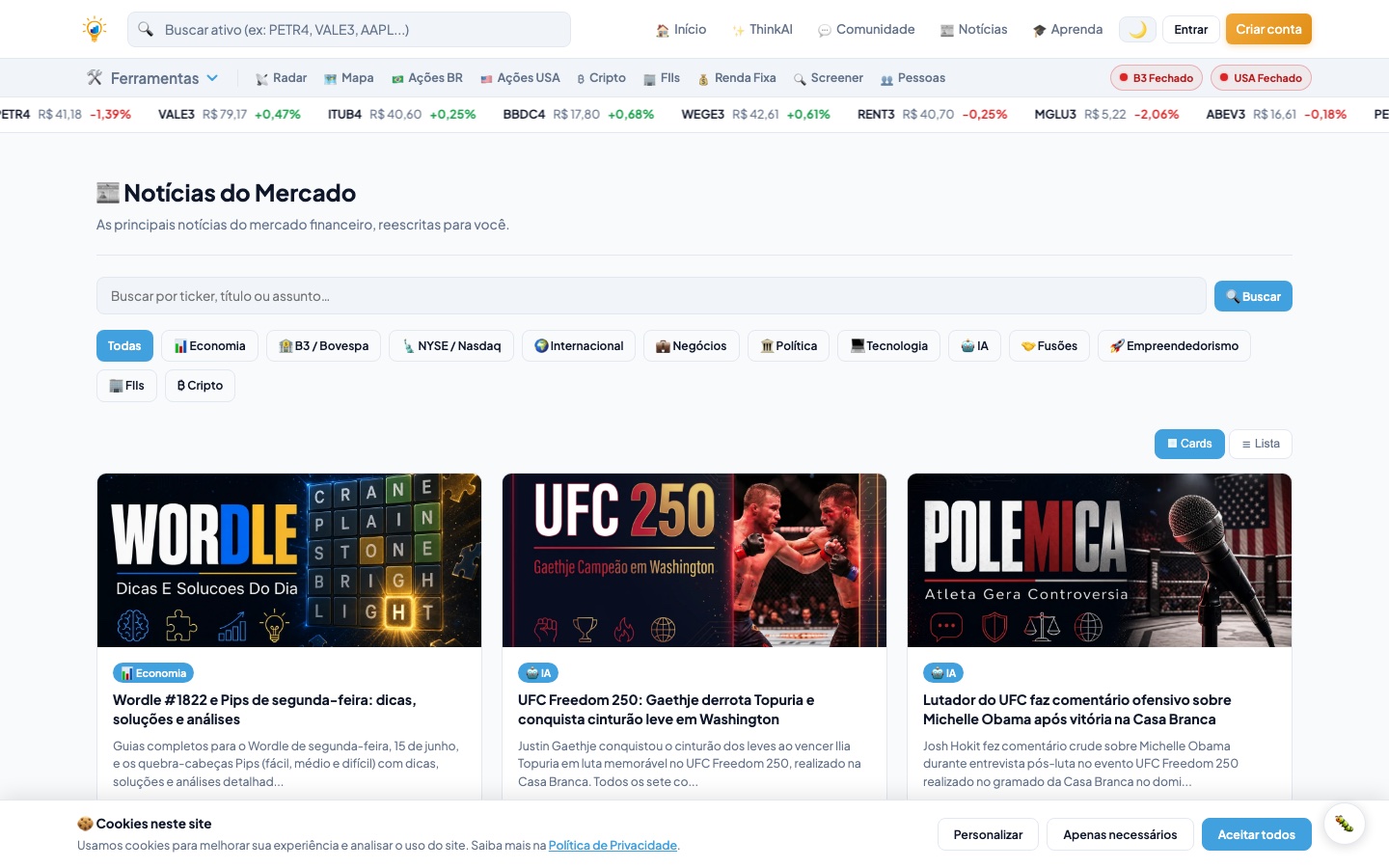Filter news by Negócios
This screenshot has width=1389, height=868.
[692, 346]
